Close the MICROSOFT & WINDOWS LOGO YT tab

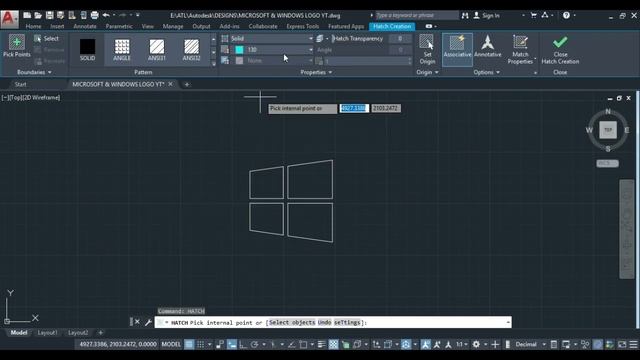click(x=170, y=84)
